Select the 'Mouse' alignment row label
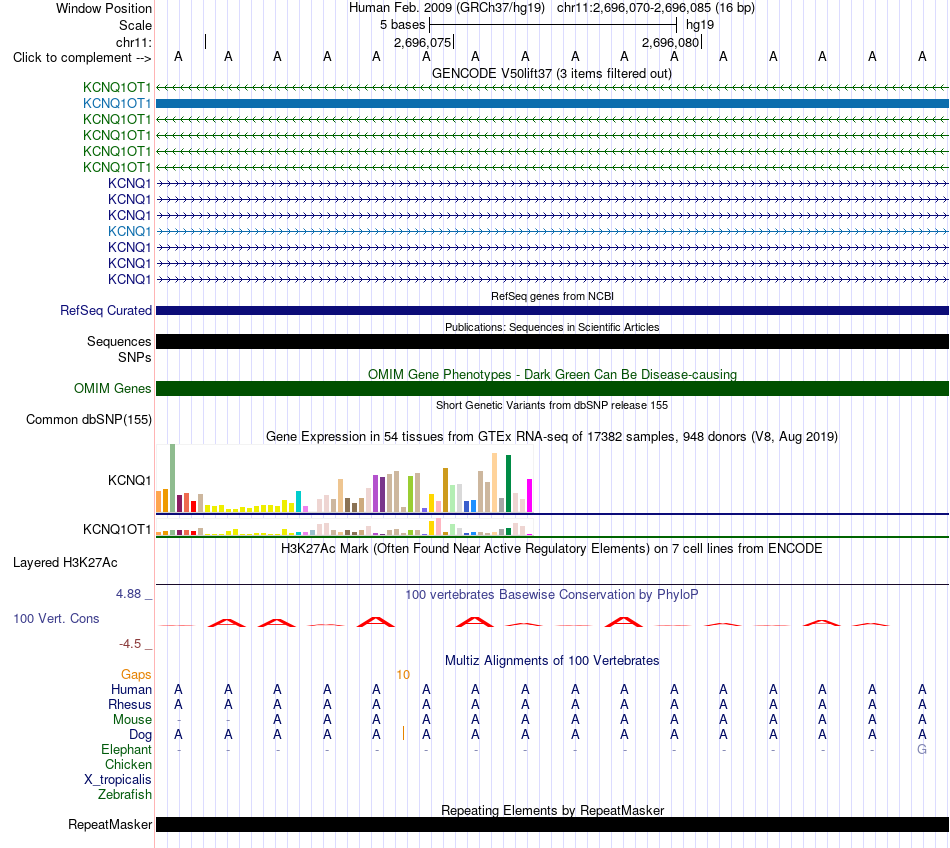Viewport: 950px width, 848px height. pyautogui.click(x=132, y=720)
